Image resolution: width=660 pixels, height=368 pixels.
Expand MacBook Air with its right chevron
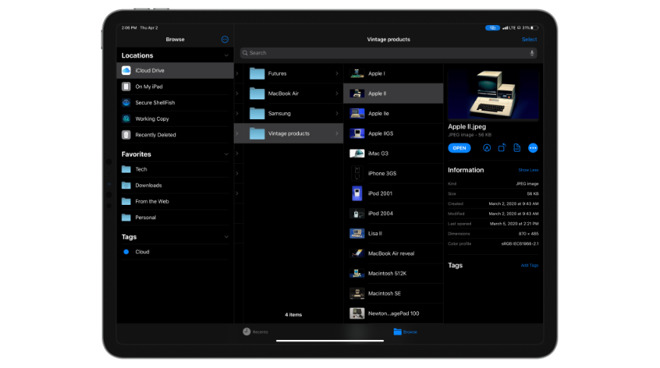(x=337, y=93)
